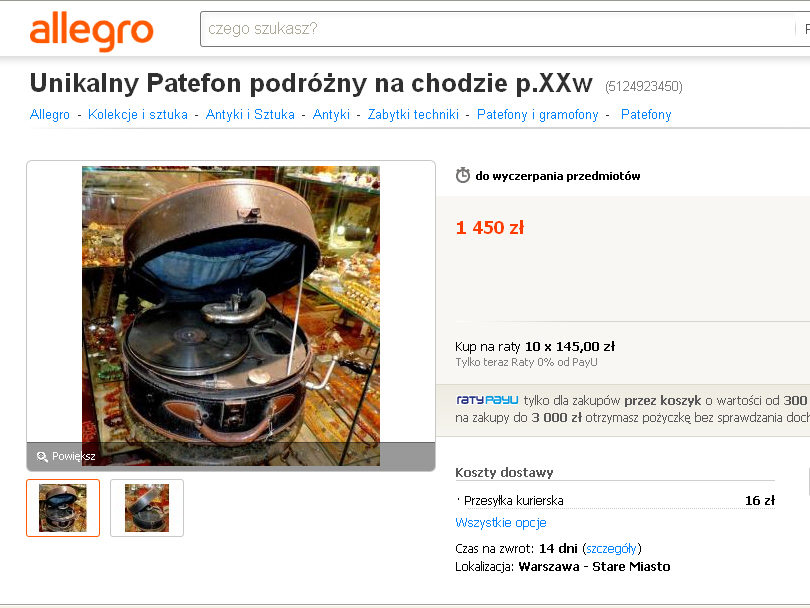810x608 pixels.
Task: Click the clock icon near auction end time
Action: tap(462, 176)
